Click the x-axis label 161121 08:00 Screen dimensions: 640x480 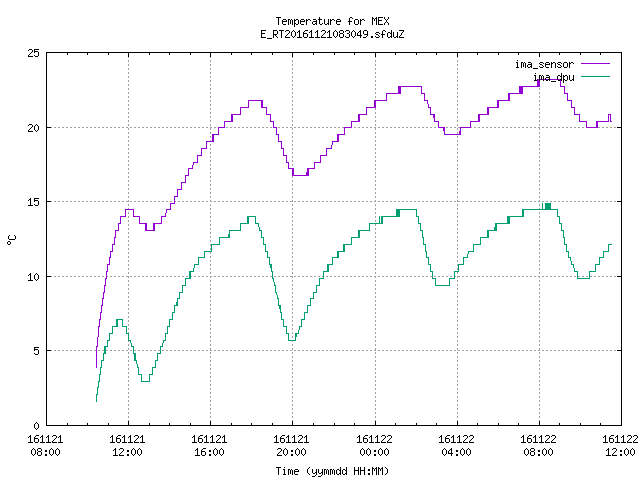(45, 446)
